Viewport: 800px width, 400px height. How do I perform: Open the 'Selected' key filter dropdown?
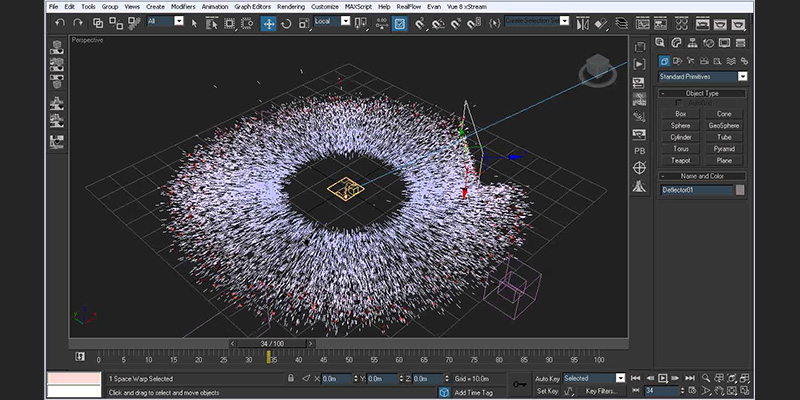pyautogui.click(x=594, y=378)
